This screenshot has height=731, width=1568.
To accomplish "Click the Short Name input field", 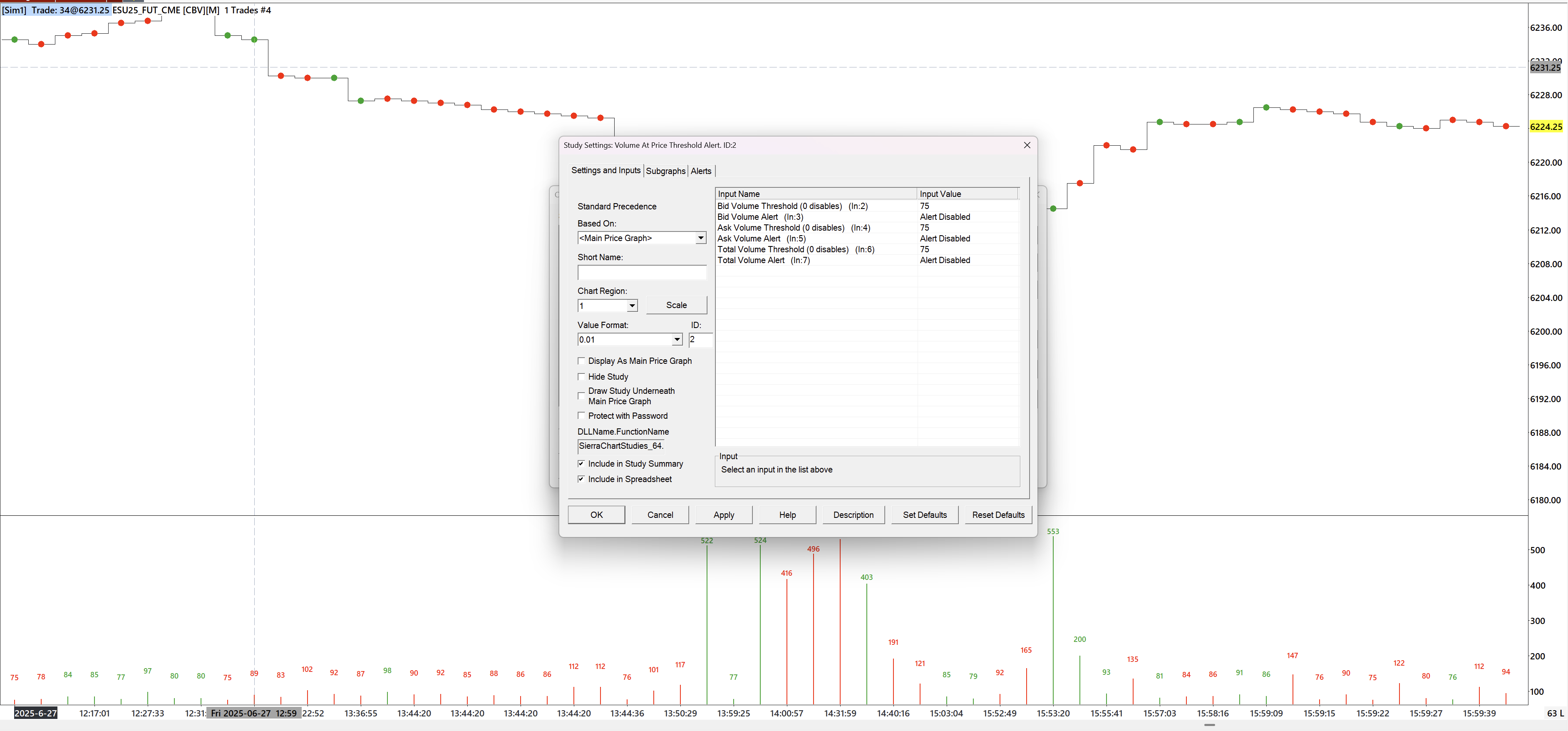I will pyautogui.click(x=642, y=273).
